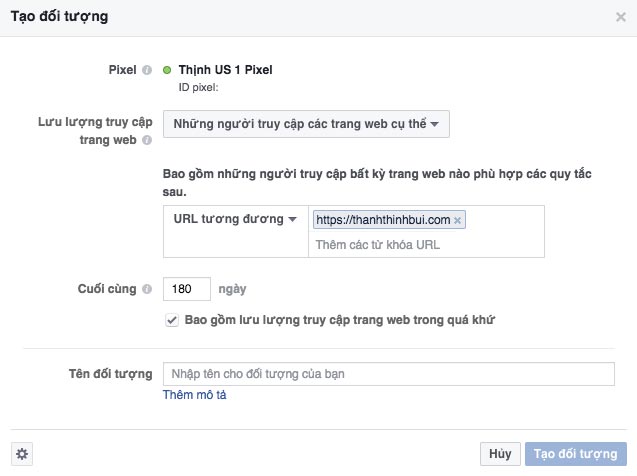Close the Tạo đối tượng dialog

coord(621,17)
